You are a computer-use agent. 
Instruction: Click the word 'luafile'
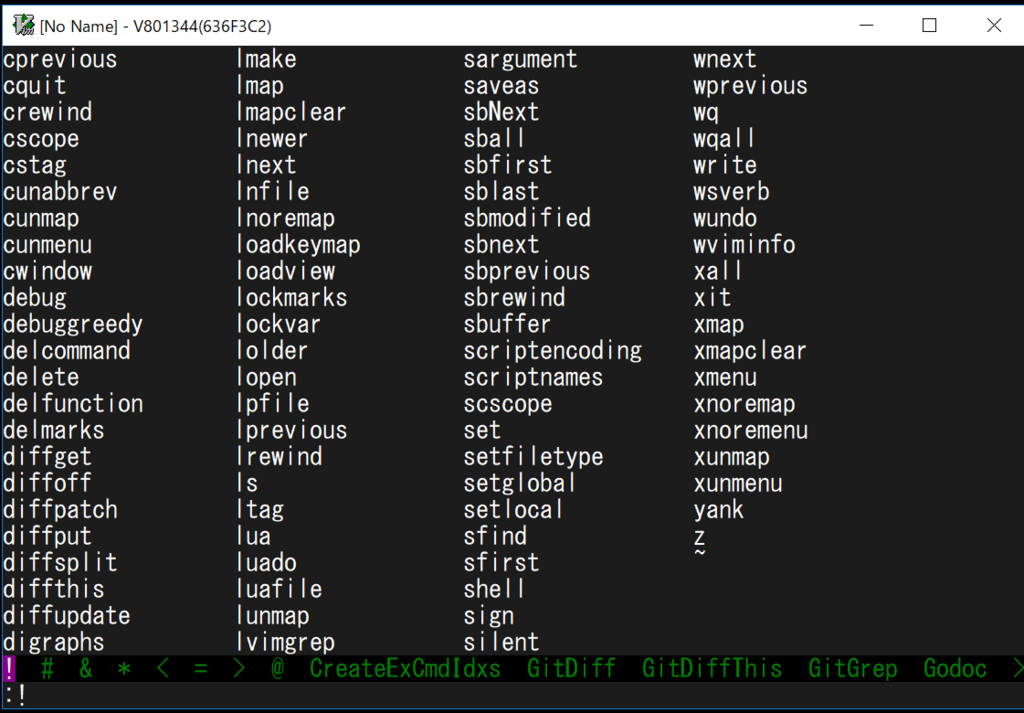tap(280, 590)
